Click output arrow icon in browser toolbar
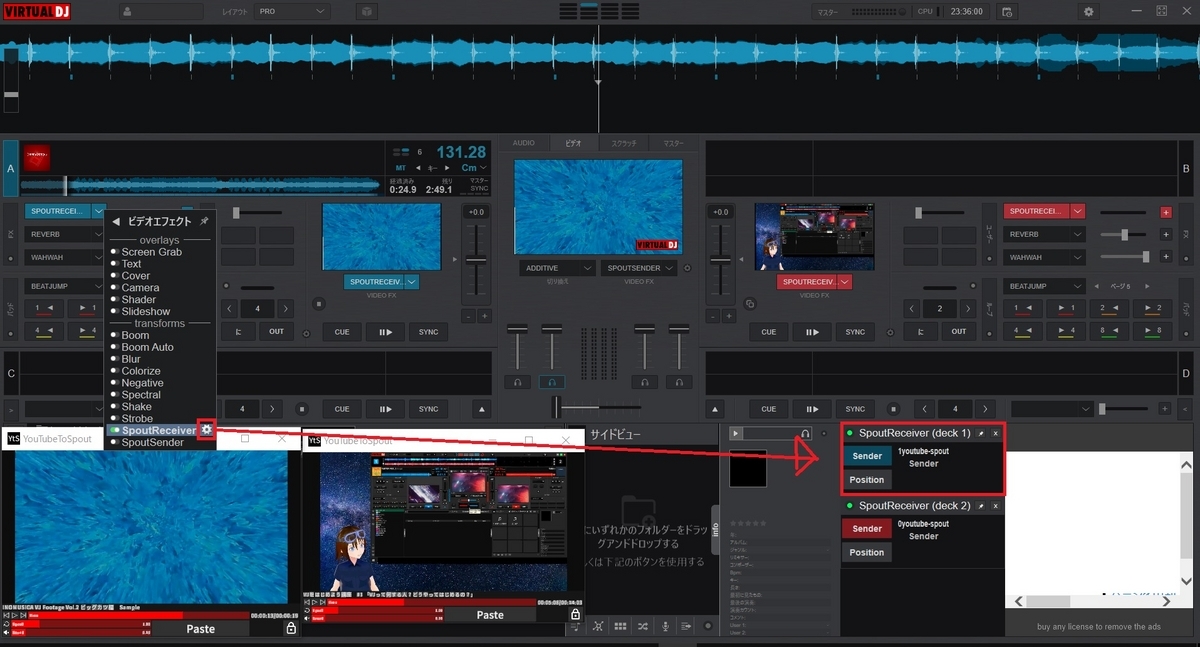The height and width of the screenshot is (647, 1200). tap(687, 627)
